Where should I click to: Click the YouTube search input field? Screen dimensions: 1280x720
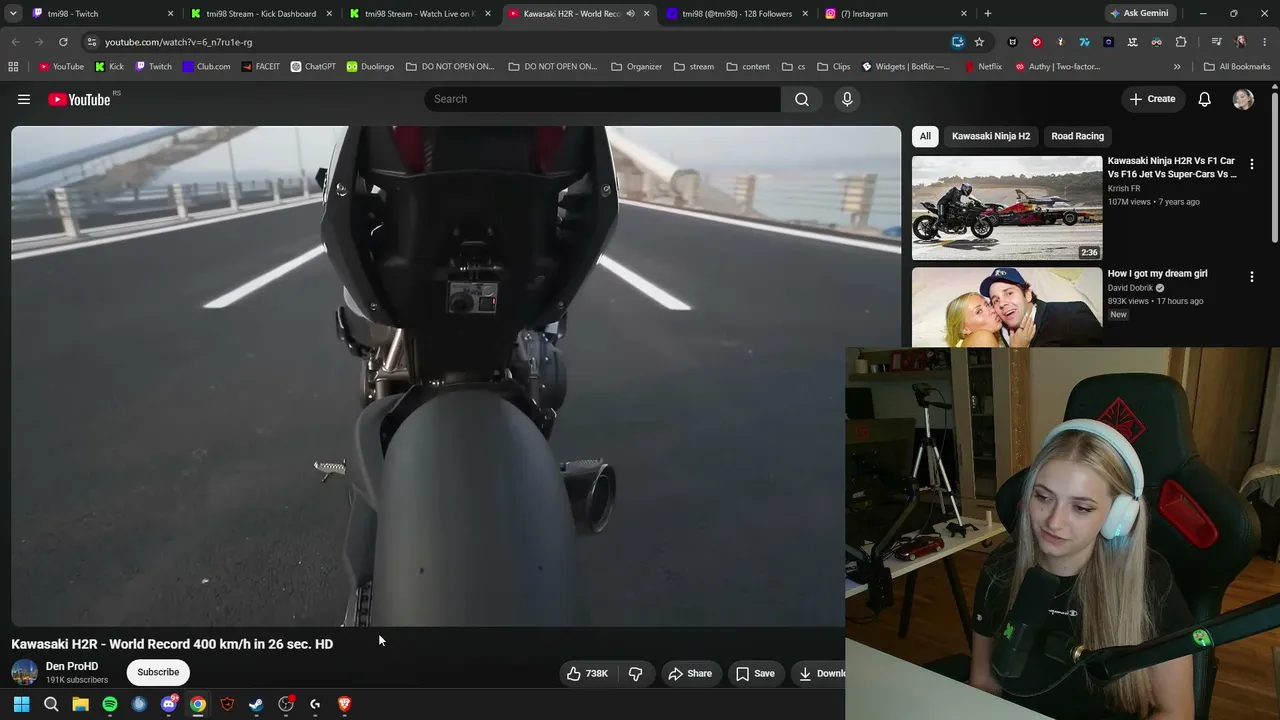(602, 99)
